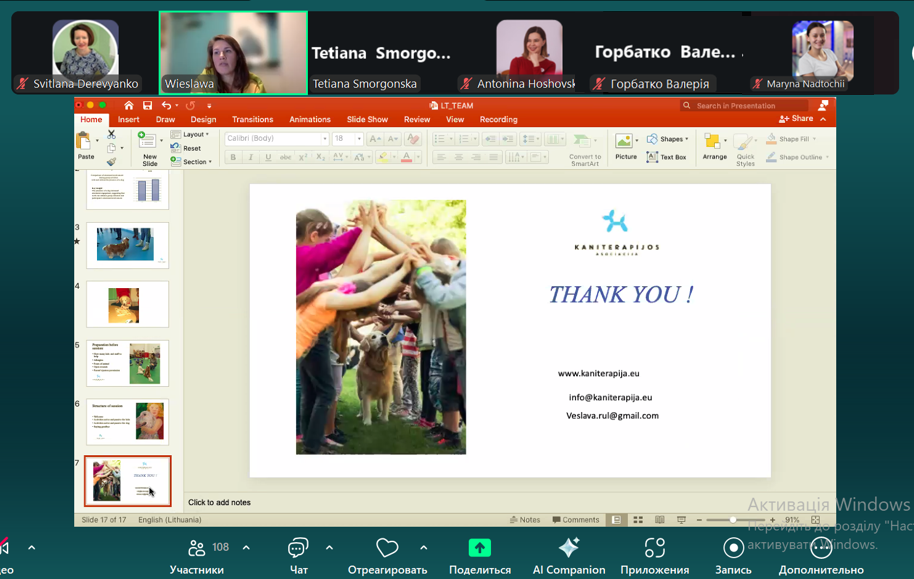This screenshot has height=579, width=914.
Task: Adjust the zoom slider in status bar
Action: (734, 520)
